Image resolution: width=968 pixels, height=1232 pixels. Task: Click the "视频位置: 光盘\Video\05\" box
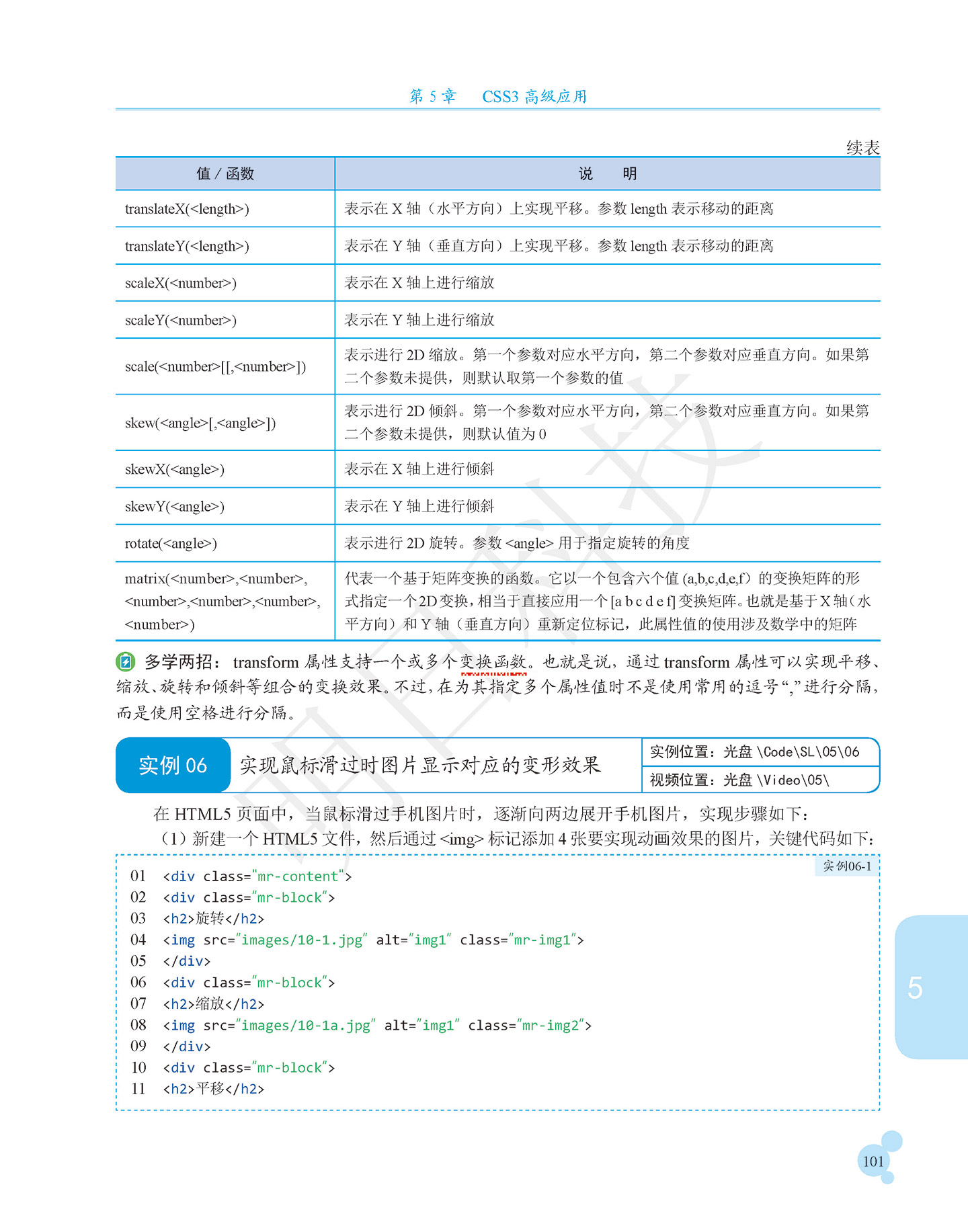click(x=760, y=780)
